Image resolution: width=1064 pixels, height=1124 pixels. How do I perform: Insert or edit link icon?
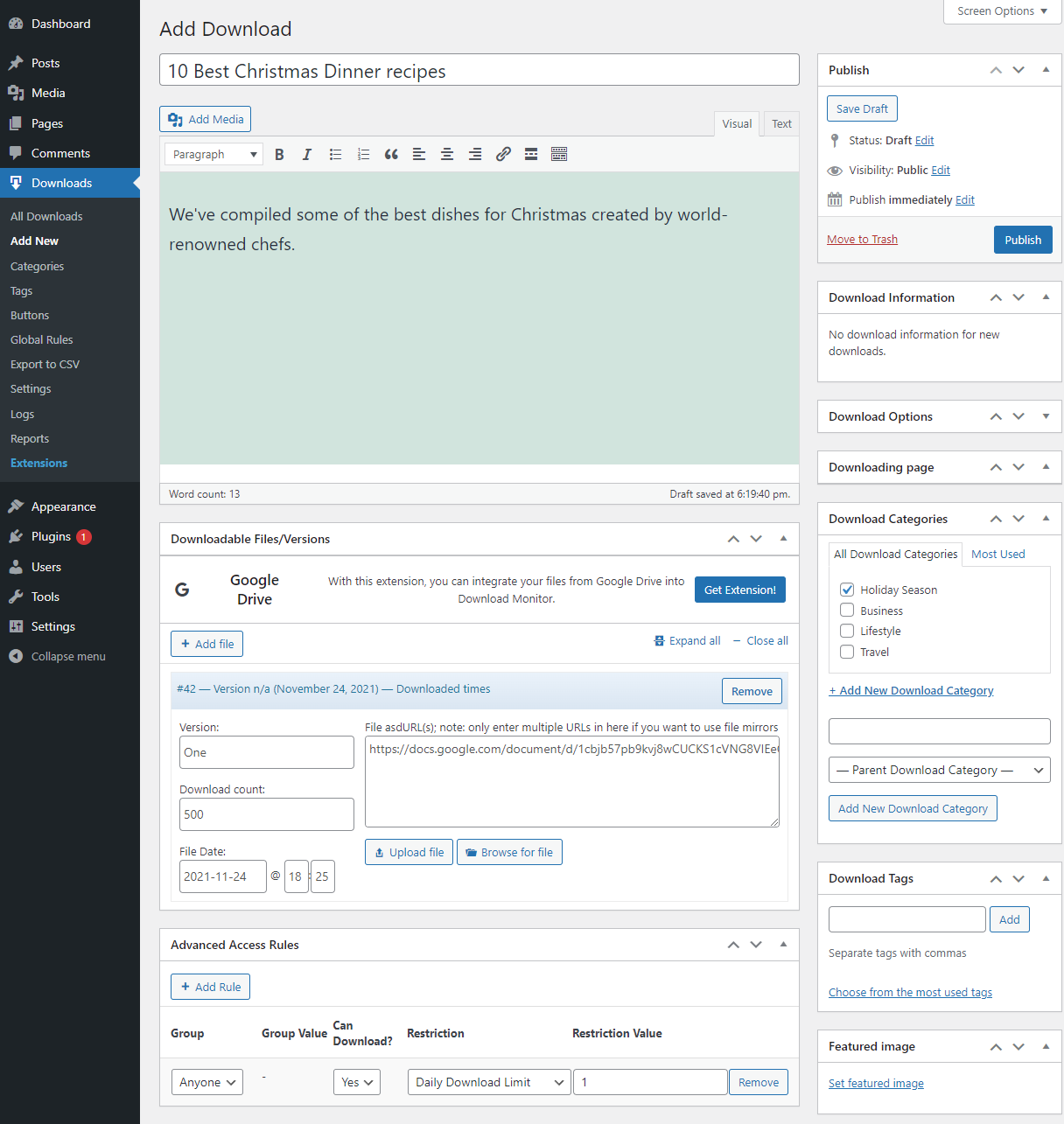tap(503, 155)
